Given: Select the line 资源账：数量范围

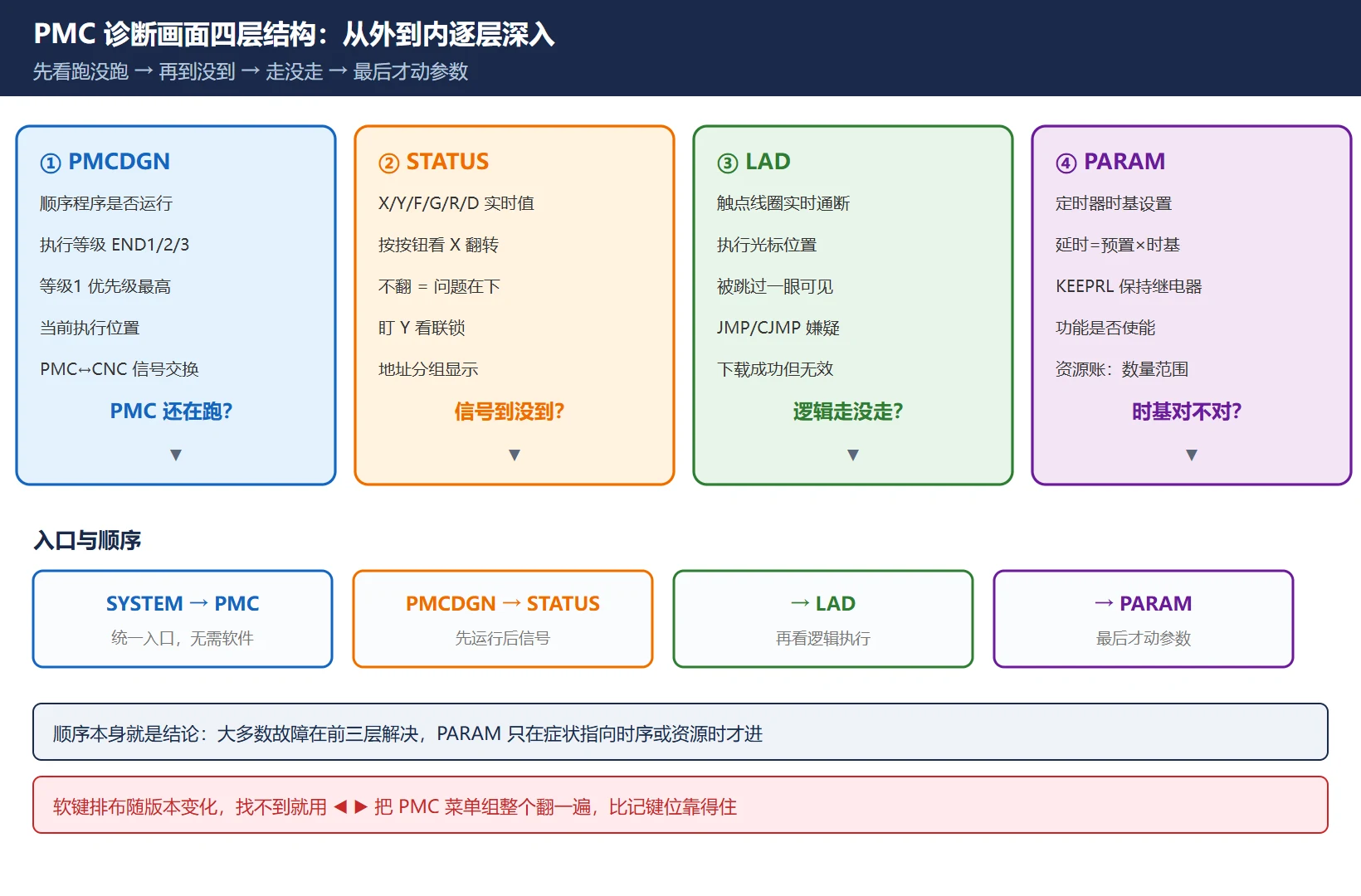Looking at the screenshot, I should (1122, 369).
